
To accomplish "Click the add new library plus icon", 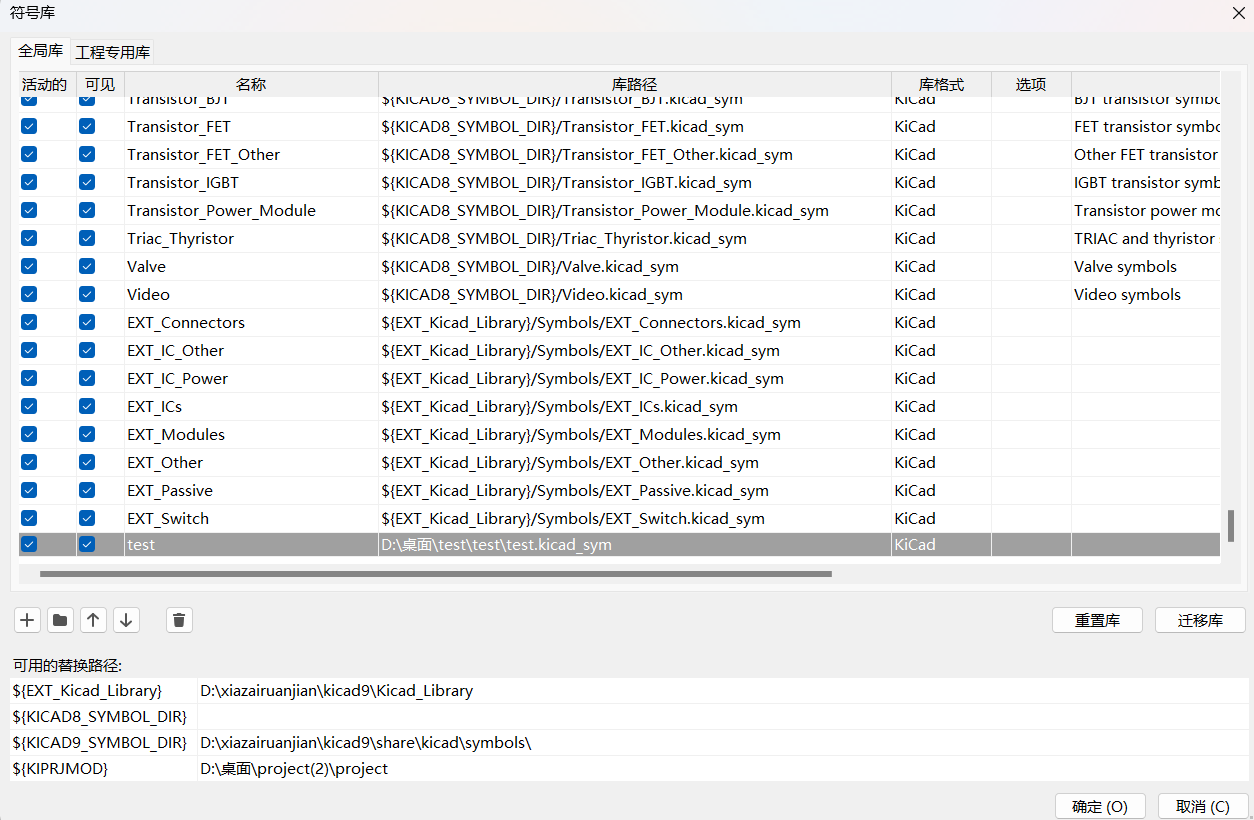I will point(27,620).
